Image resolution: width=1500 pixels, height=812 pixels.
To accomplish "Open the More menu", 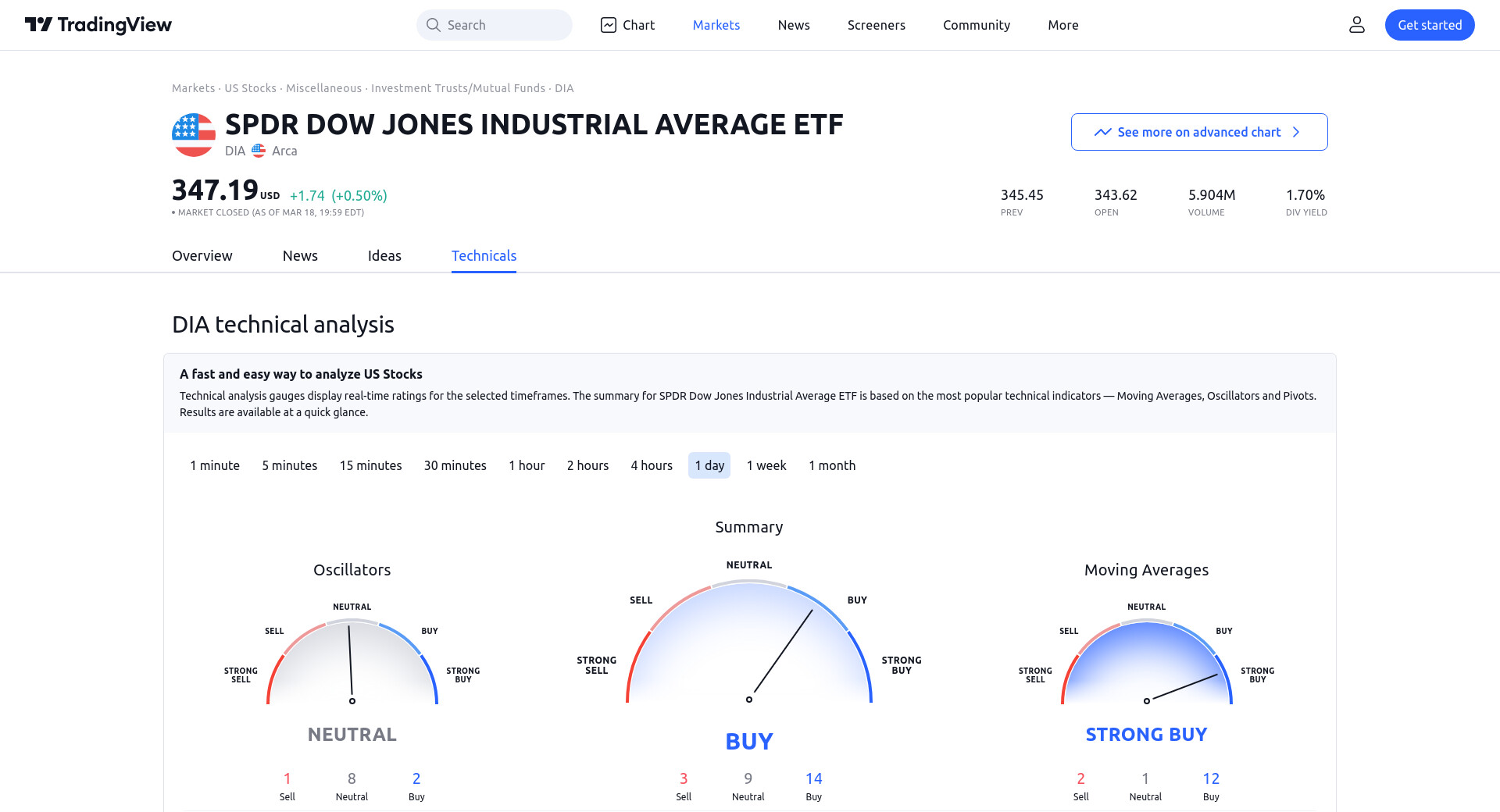I will [x=1062, y=25].
